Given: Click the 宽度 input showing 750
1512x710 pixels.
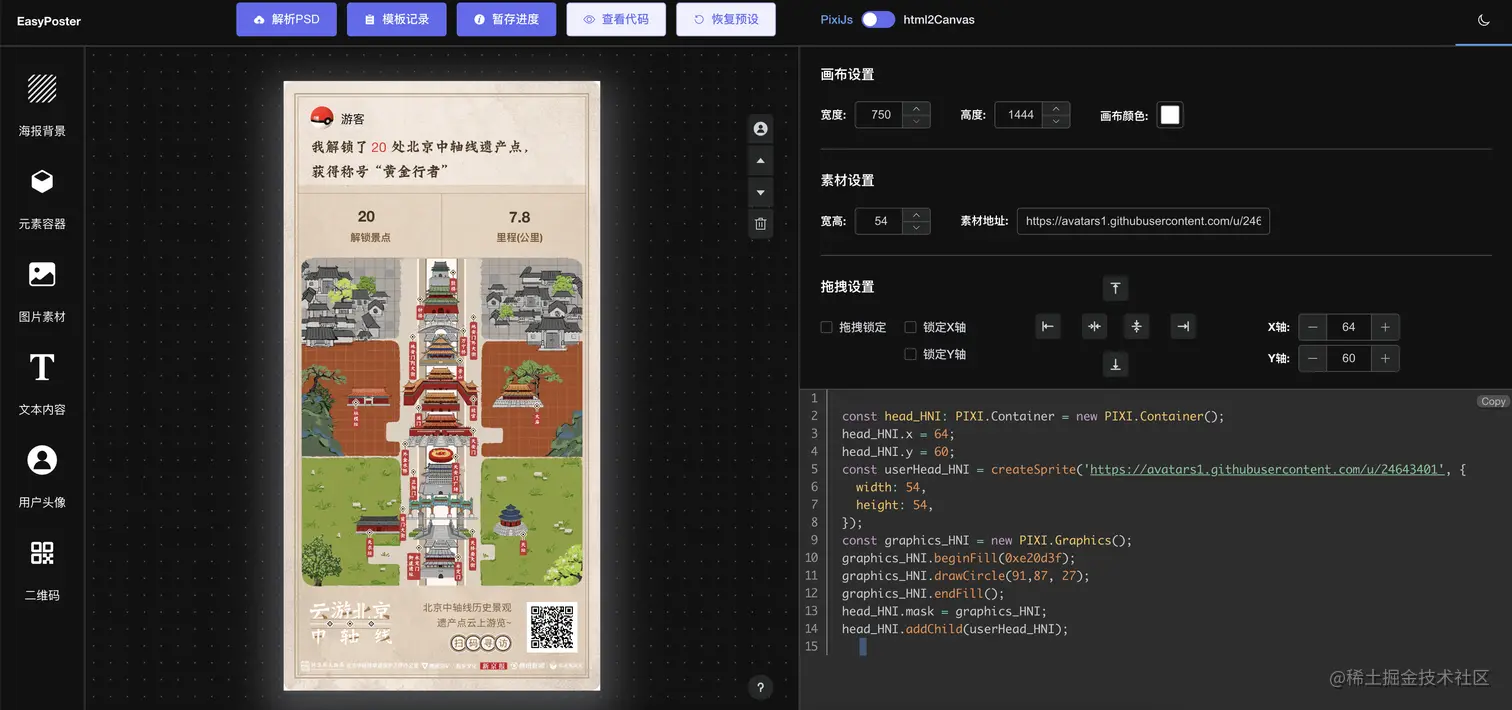Looking at the screenshot, I should click(x=881, y=115).
